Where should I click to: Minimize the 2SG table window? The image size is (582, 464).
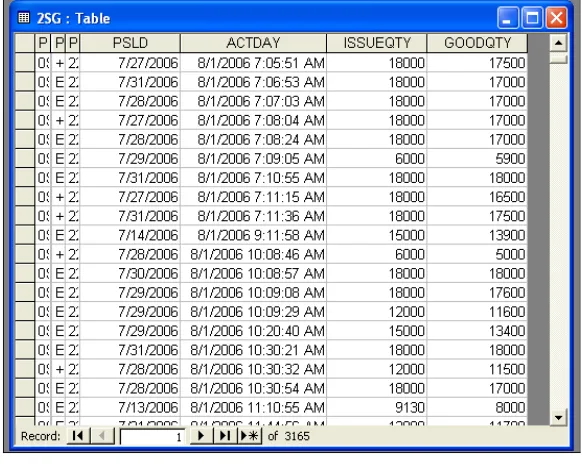tap(508, 17)
